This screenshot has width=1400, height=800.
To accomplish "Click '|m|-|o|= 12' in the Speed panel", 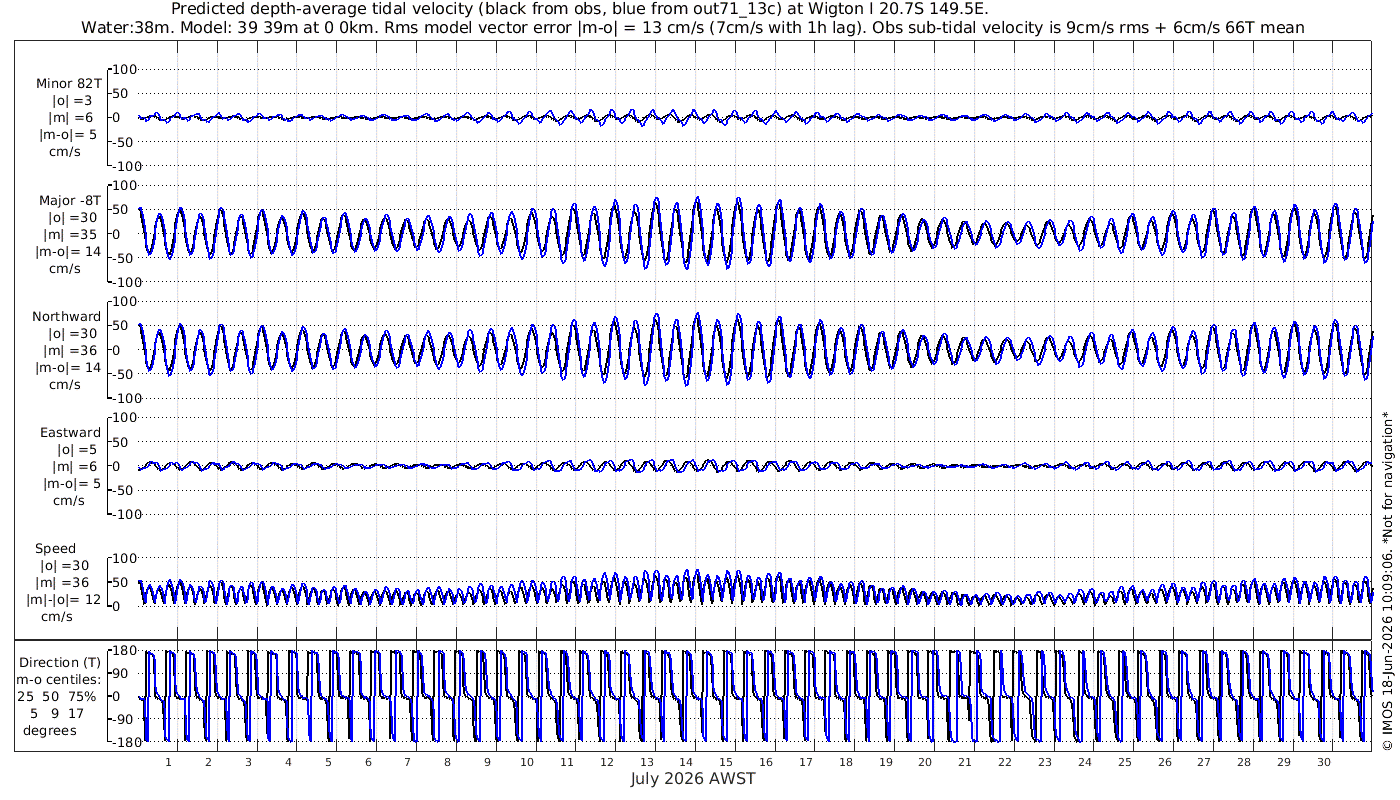I will 64,600.
